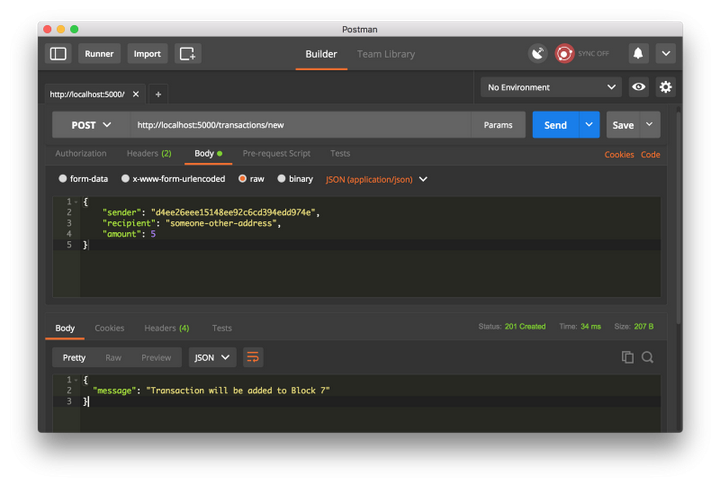Viewport: 720px width, 486px height.
Task: Switch to the Pre-request Script tab
Action: [x=276, y=153]
